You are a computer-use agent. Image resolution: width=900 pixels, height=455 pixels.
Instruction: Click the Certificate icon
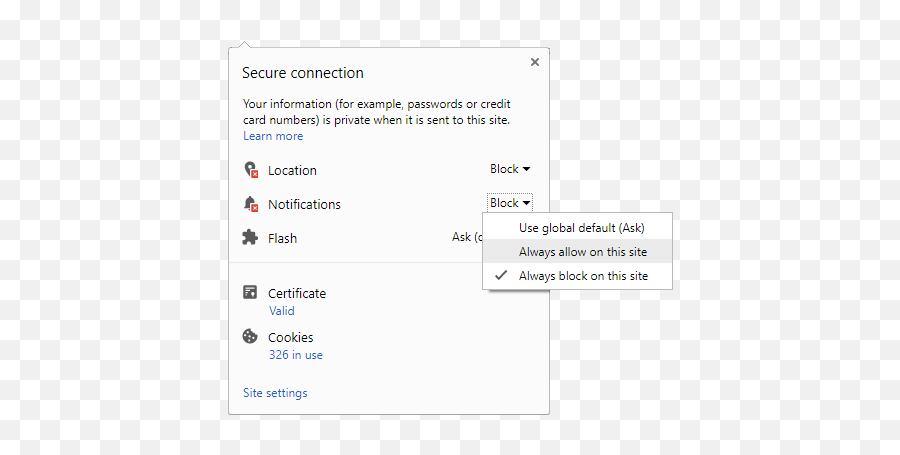pos(250,293)
